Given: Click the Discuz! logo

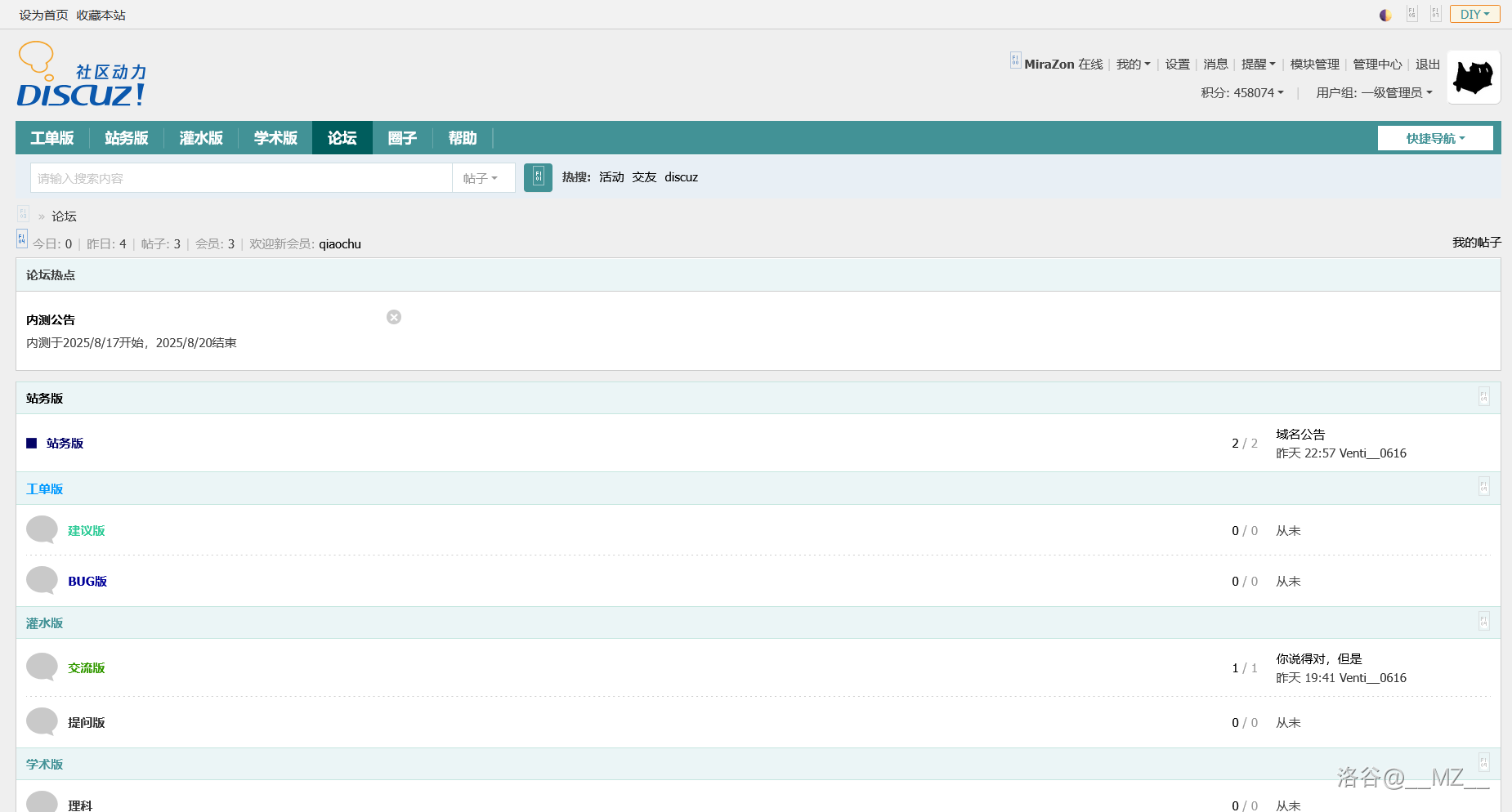Looking at the screenshot, I should [82, 75].
